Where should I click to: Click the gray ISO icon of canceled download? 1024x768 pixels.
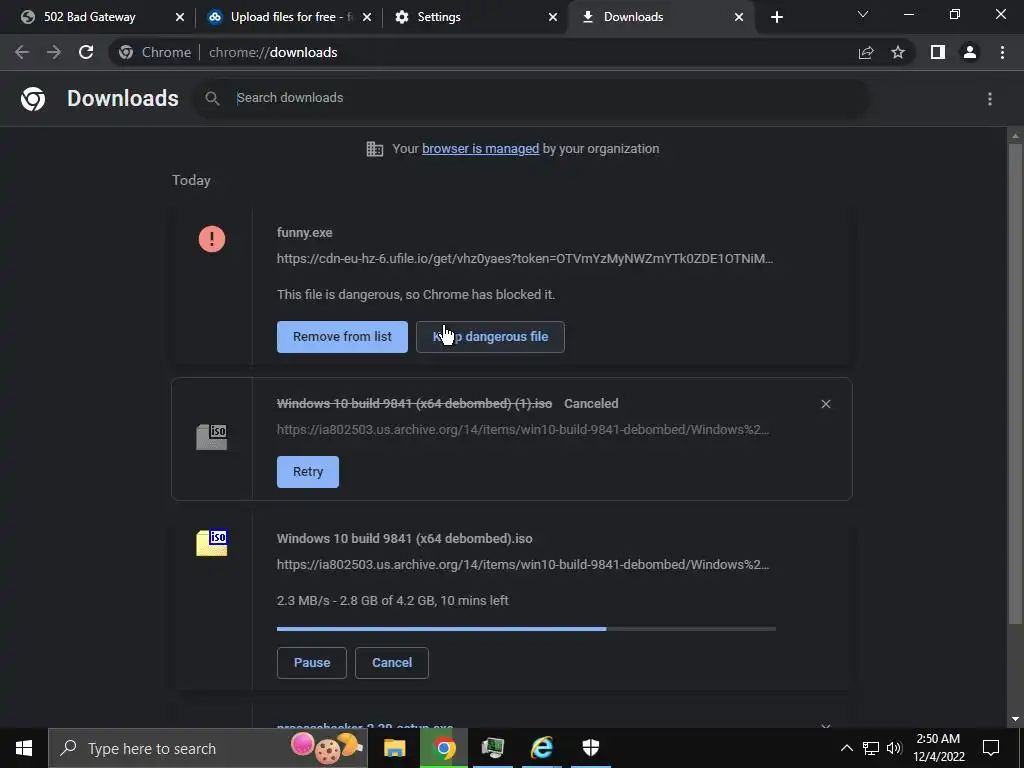212,437
